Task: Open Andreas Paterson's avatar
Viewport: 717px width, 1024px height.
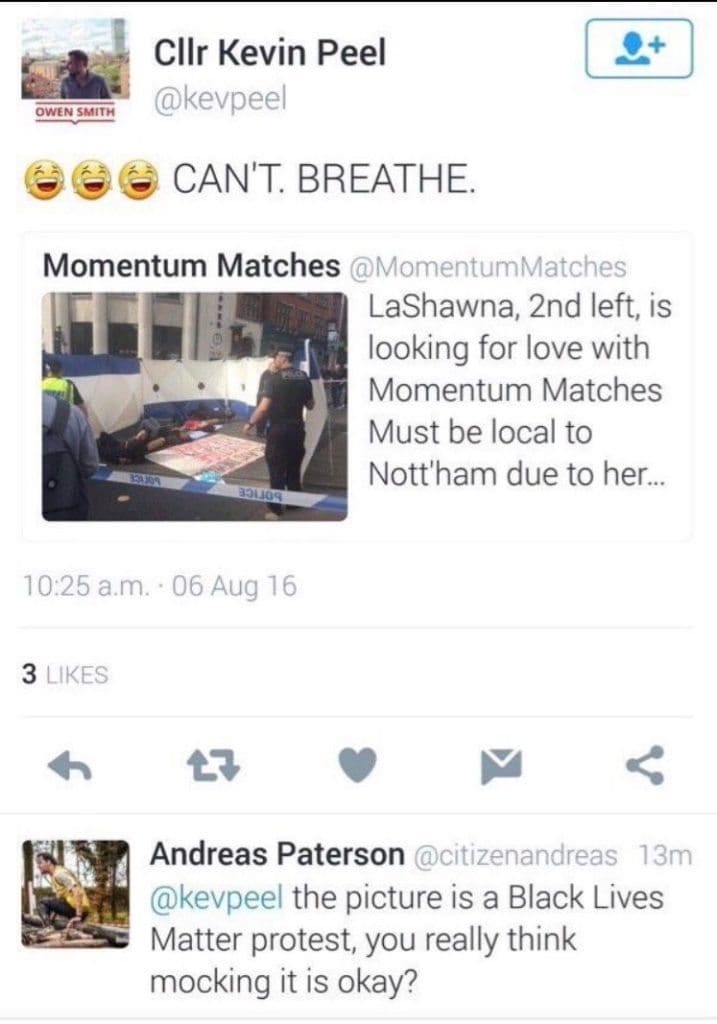Action: pyautogui.click(x=75, y=893)
